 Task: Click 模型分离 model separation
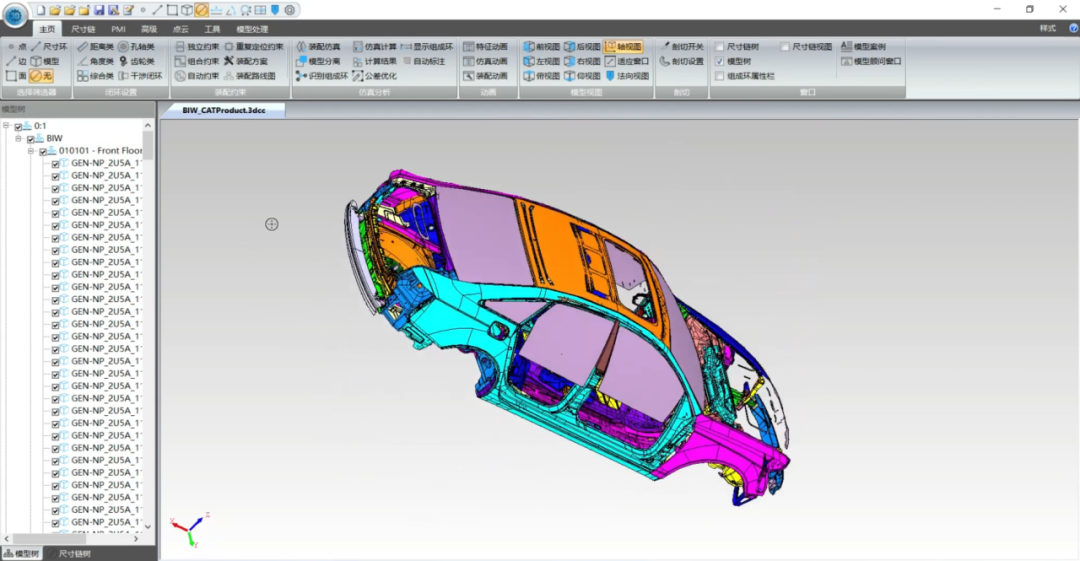coord(318,61)
